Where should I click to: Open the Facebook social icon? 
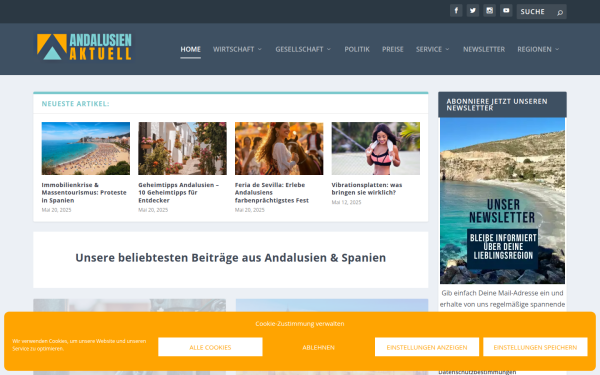456,11
